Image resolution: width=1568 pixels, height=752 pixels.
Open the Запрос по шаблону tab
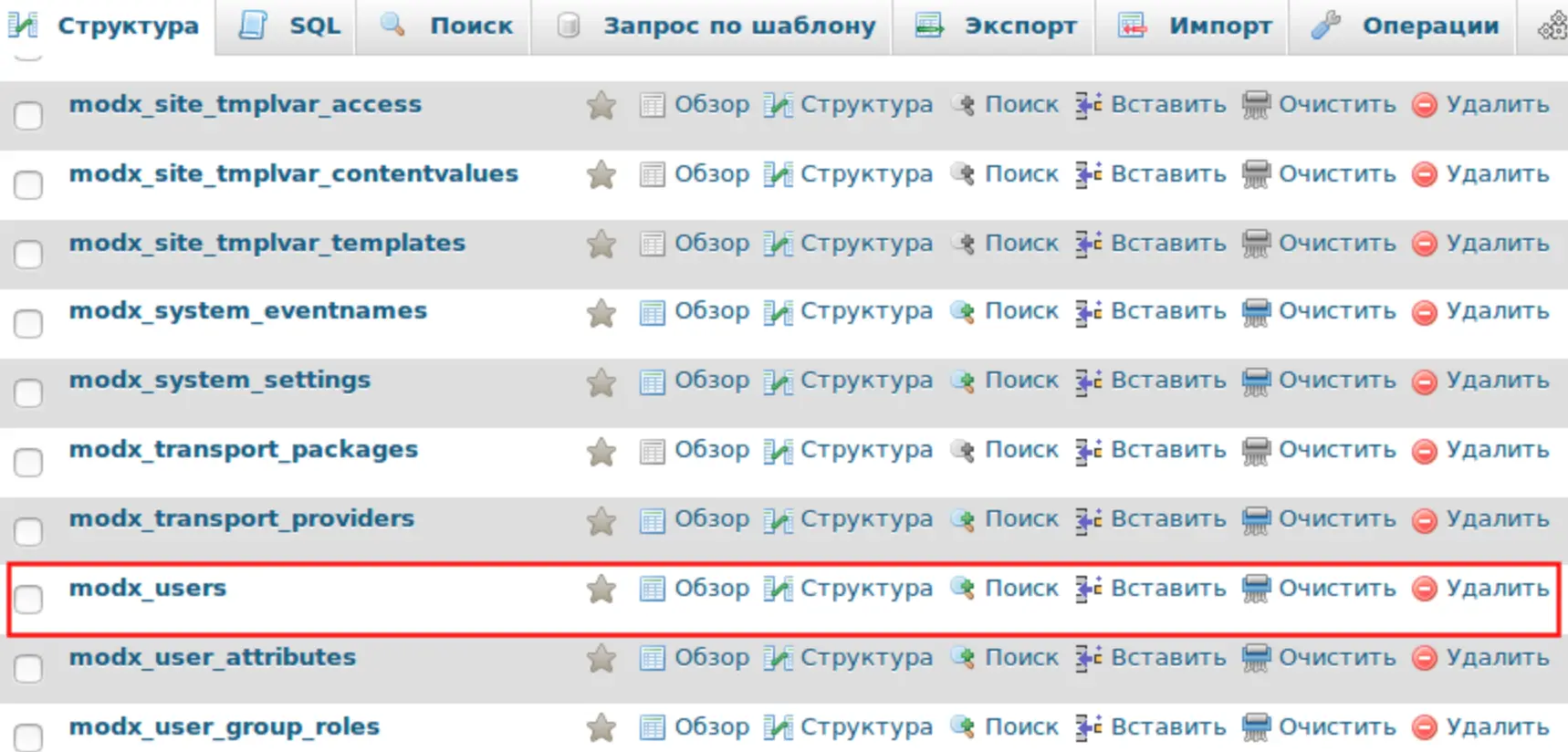click(712, 26)
